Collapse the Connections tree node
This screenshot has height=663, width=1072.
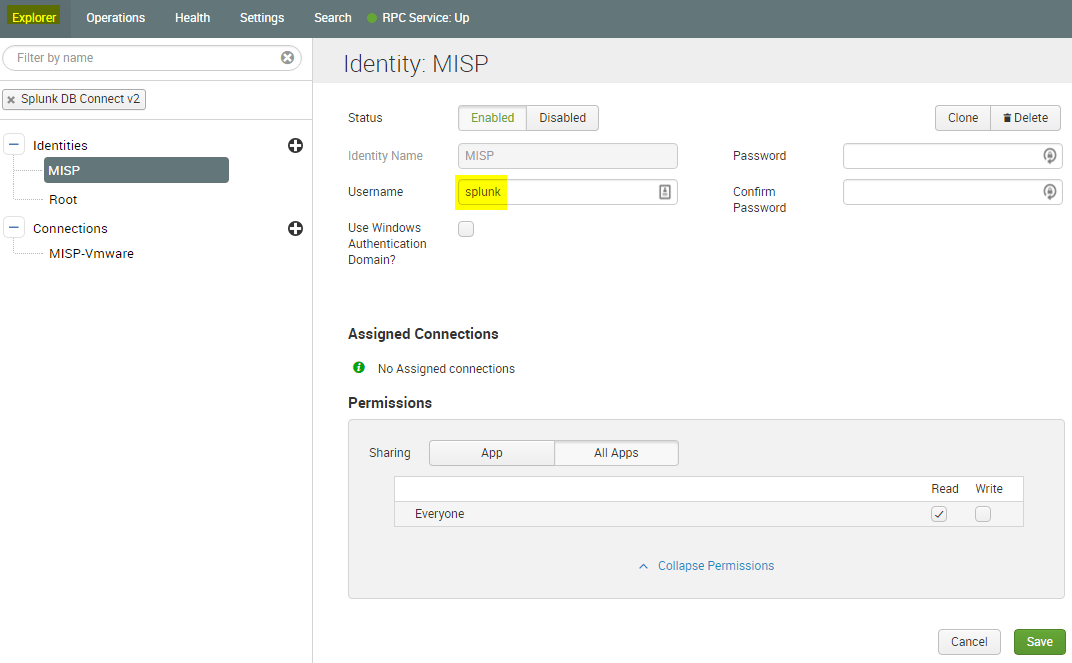(14, 228)
